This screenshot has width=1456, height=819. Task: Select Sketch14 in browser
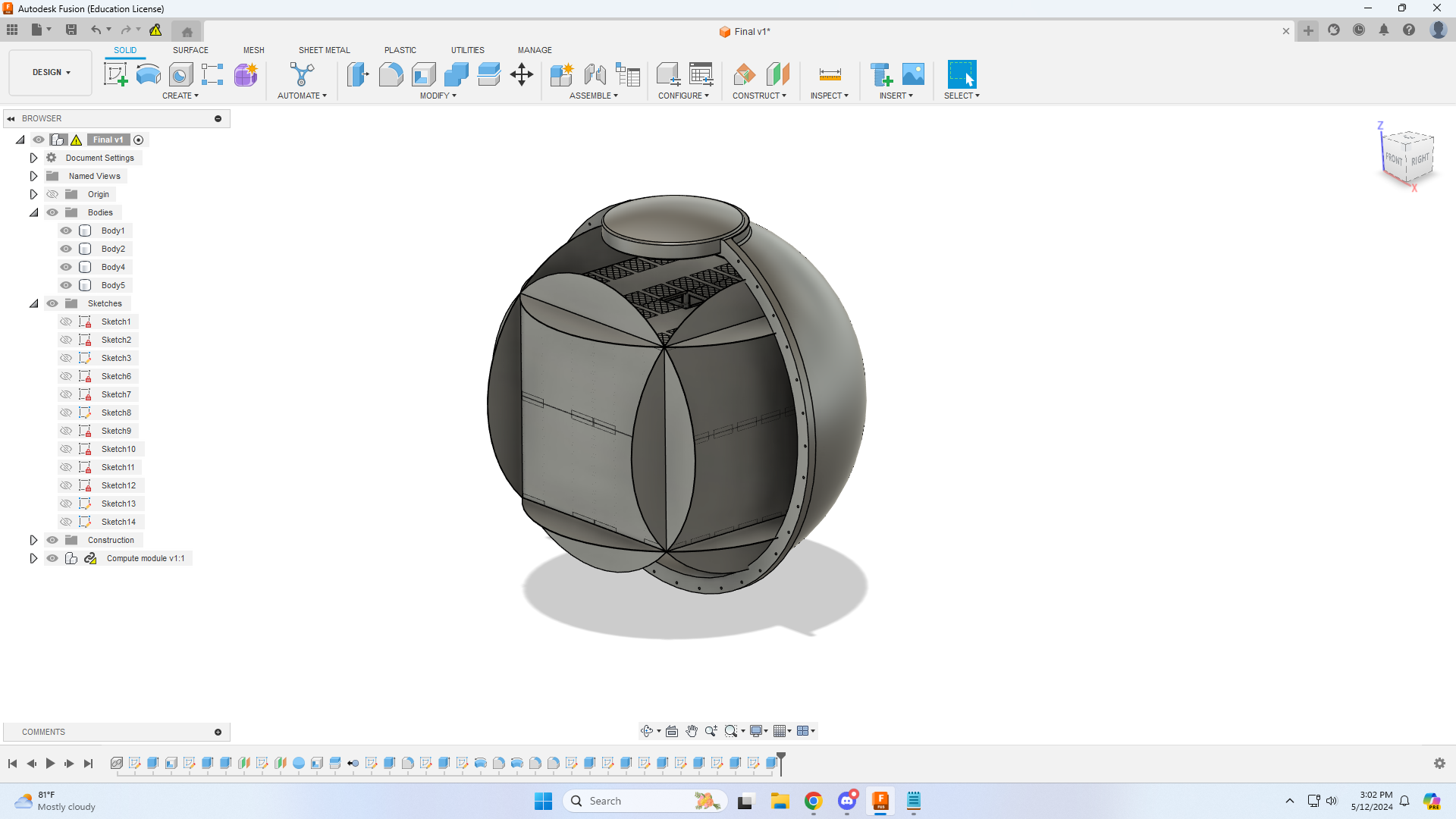tap(118, 522)
